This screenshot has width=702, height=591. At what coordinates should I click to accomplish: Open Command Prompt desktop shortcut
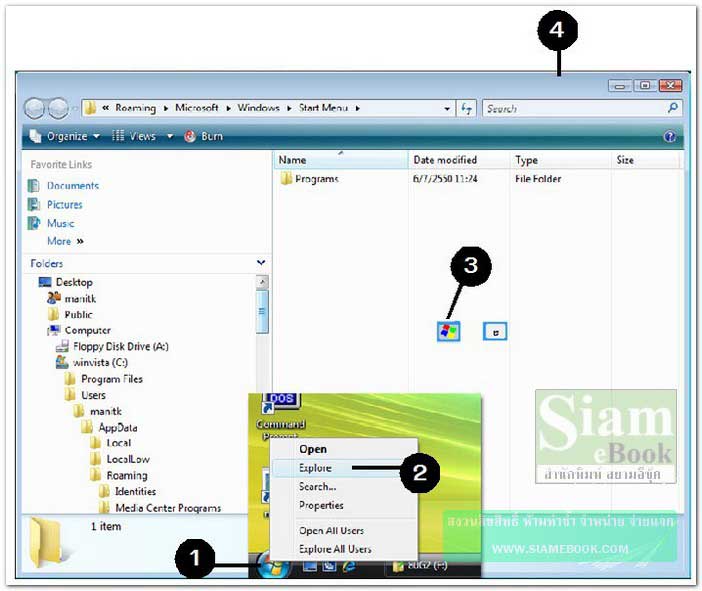[281, 415]
